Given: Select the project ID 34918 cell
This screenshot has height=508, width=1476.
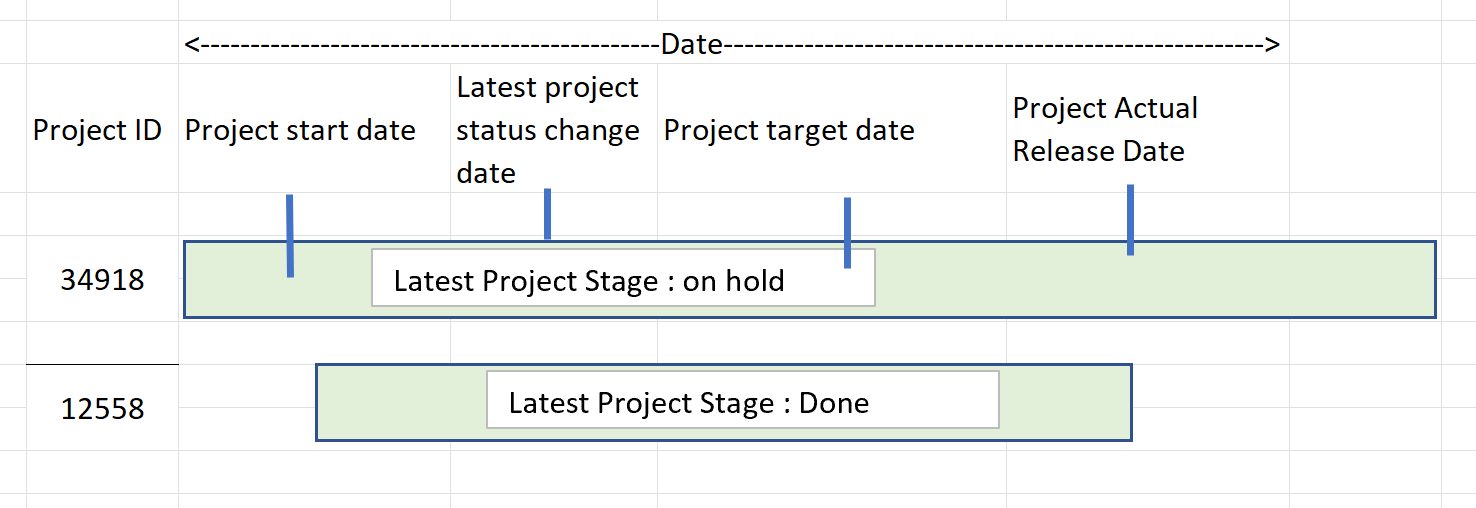Looking at the screenshot, I should click(x=102, y=280).
